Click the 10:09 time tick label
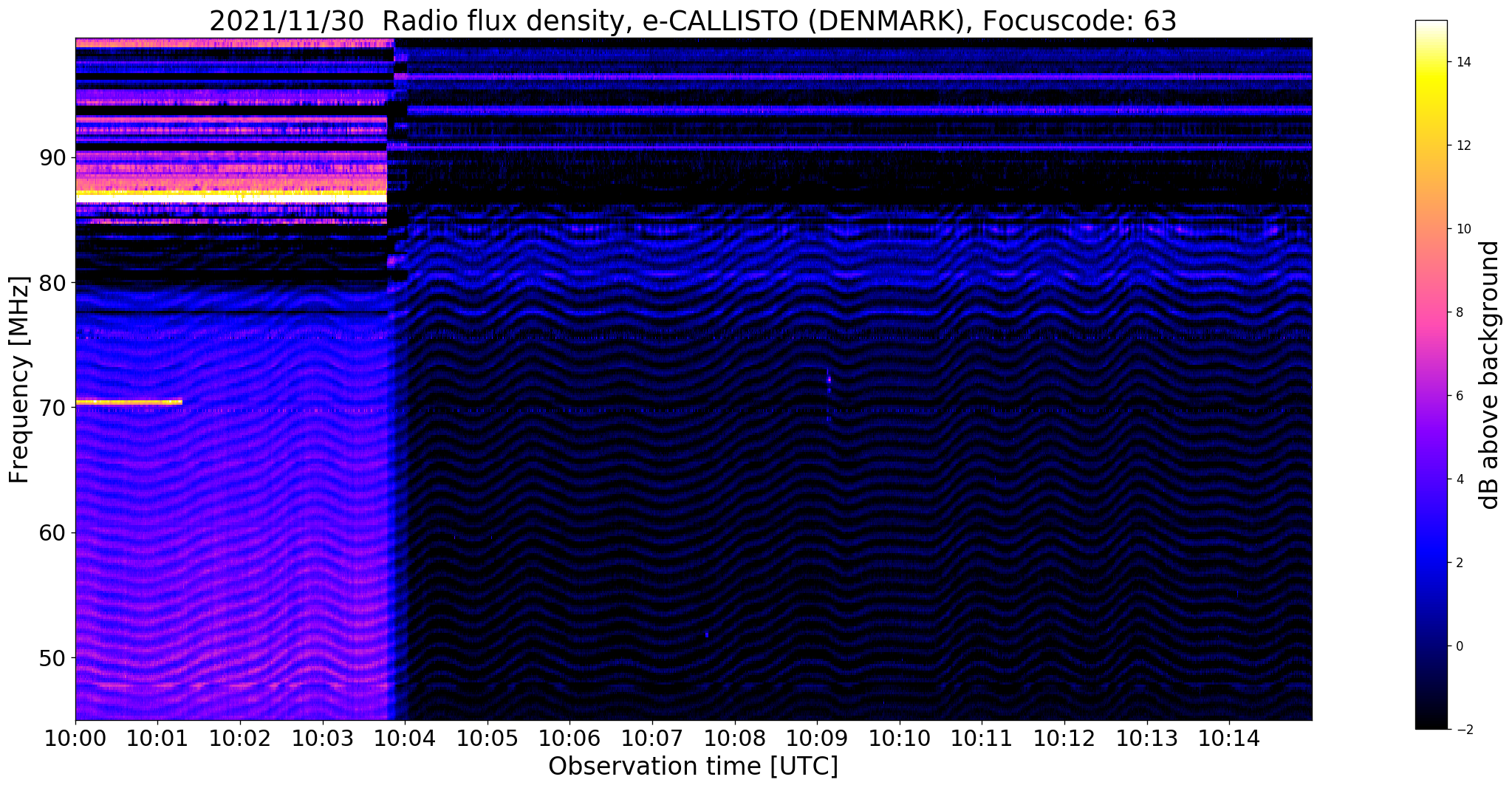1512x788 pixels. [x=817, y=739]
